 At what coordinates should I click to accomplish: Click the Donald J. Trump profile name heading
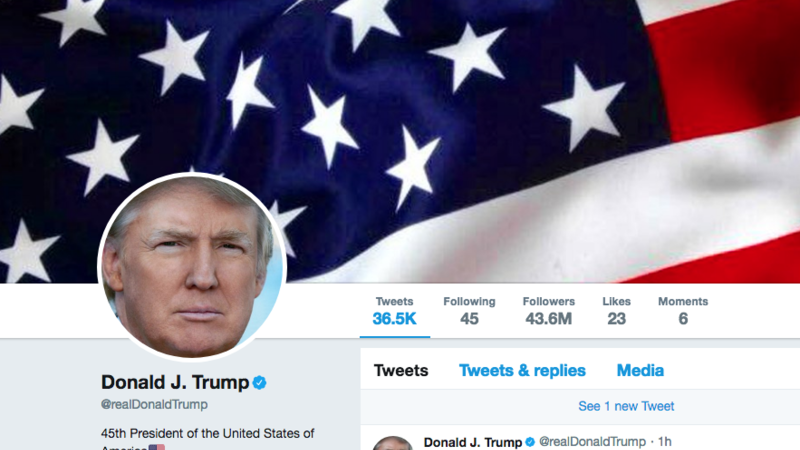tap(175, 382)
